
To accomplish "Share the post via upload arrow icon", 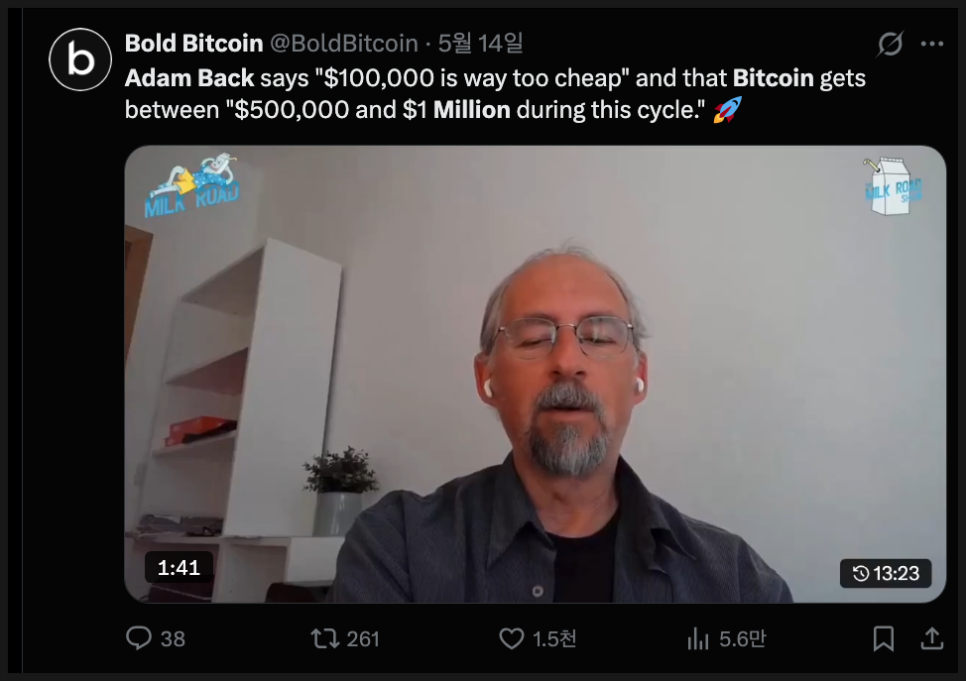I will (932, 638).
